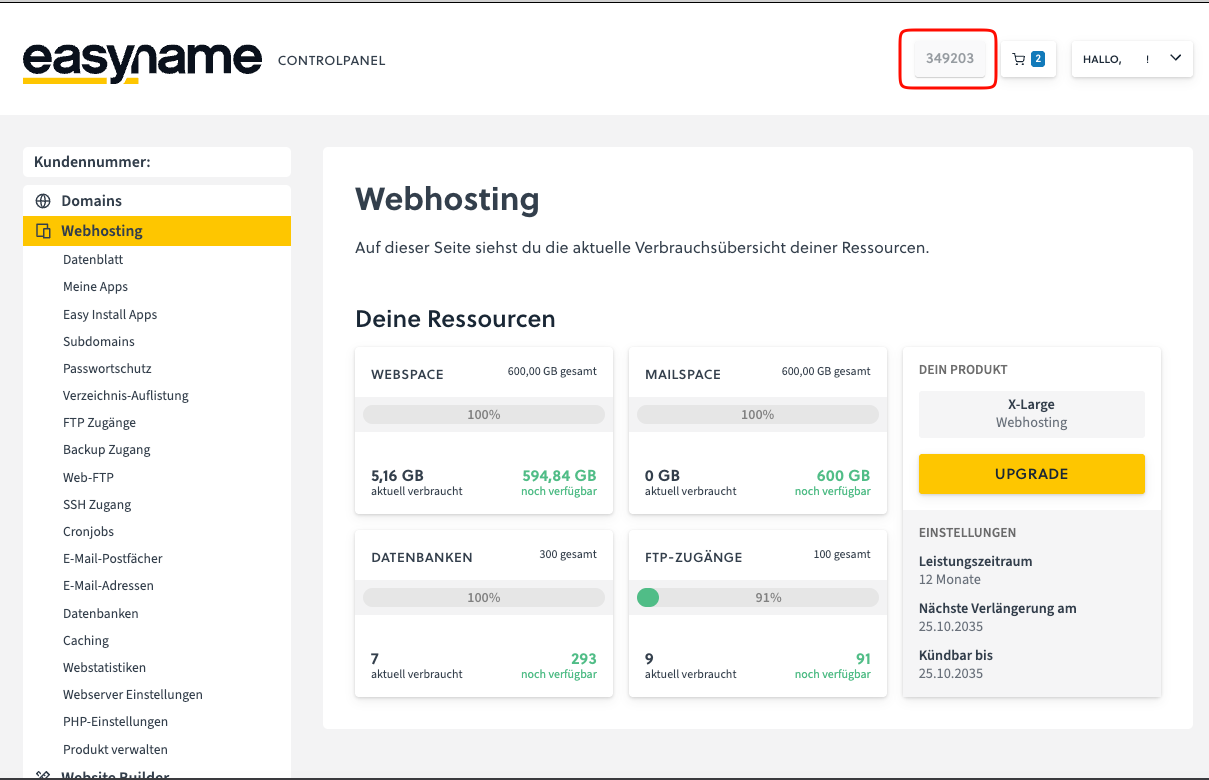Open Webserver Einstellungen
Viewport: 1209px width, 780px height.
pyautogui.click(x=132, y=695)
